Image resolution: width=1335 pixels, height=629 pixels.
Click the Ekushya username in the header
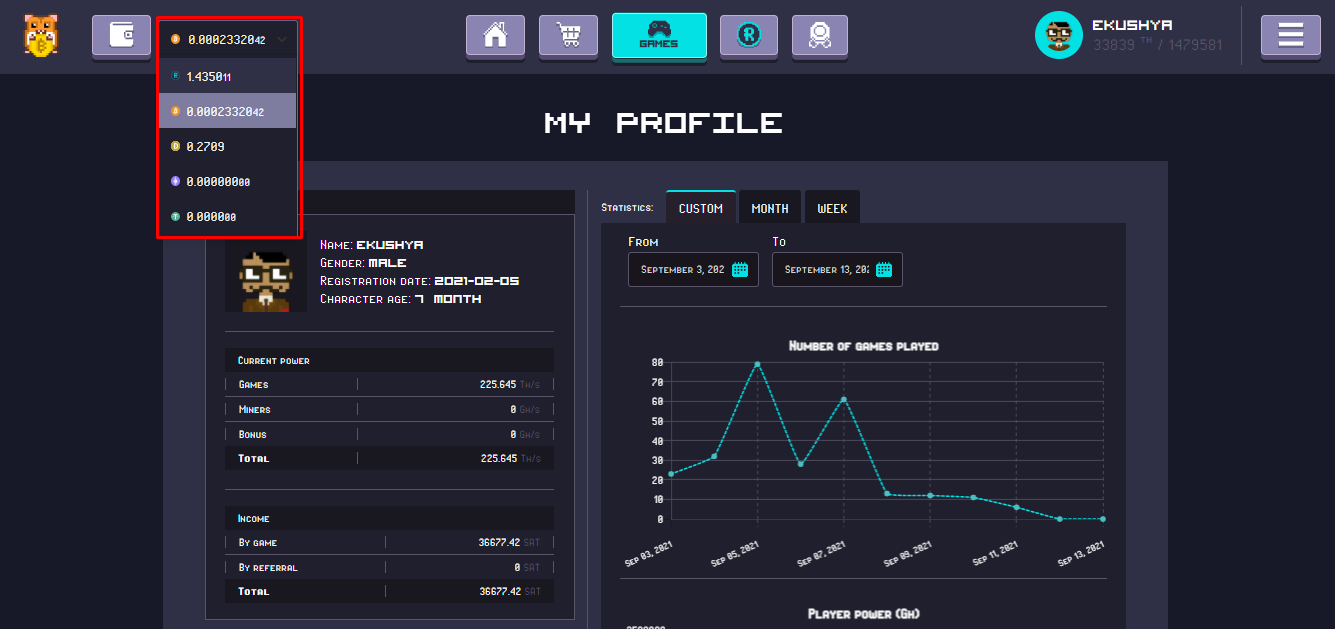pos(1132,25)
